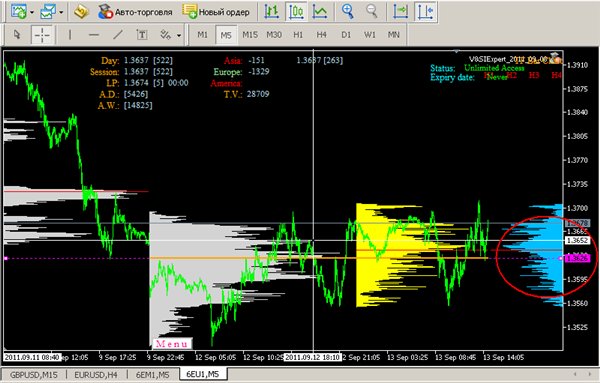This screenshot has width=600, height=383.
Task: Switch chart to bar chart type
Action: (271, 11)
